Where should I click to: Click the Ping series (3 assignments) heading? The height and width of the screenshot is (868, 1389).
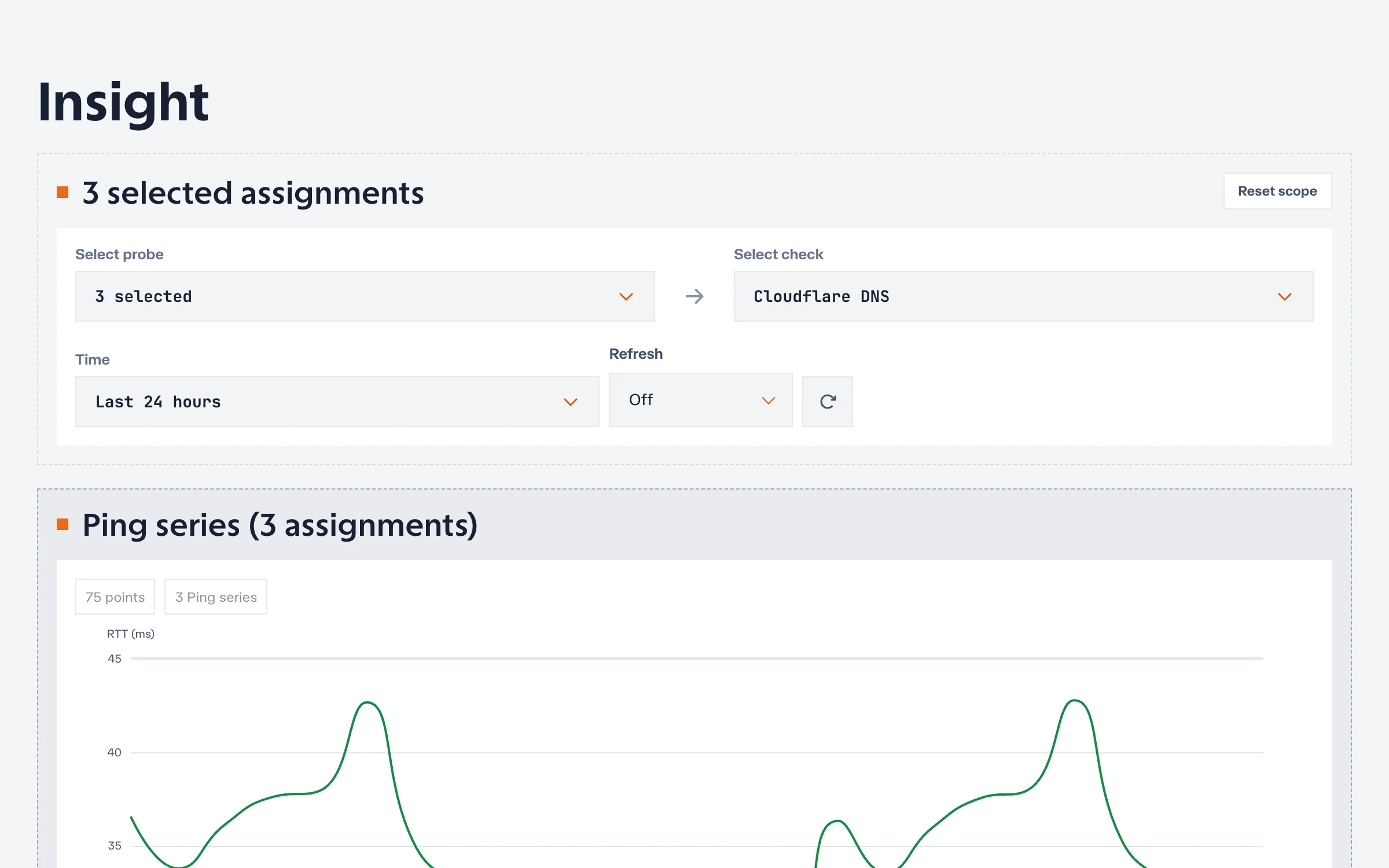tap(280, 525)
